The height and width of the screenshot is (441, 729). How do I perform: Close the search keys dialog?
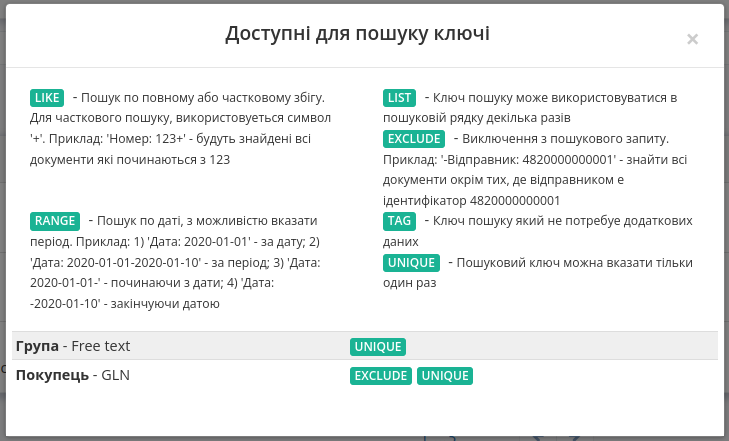tap(692, 39)
